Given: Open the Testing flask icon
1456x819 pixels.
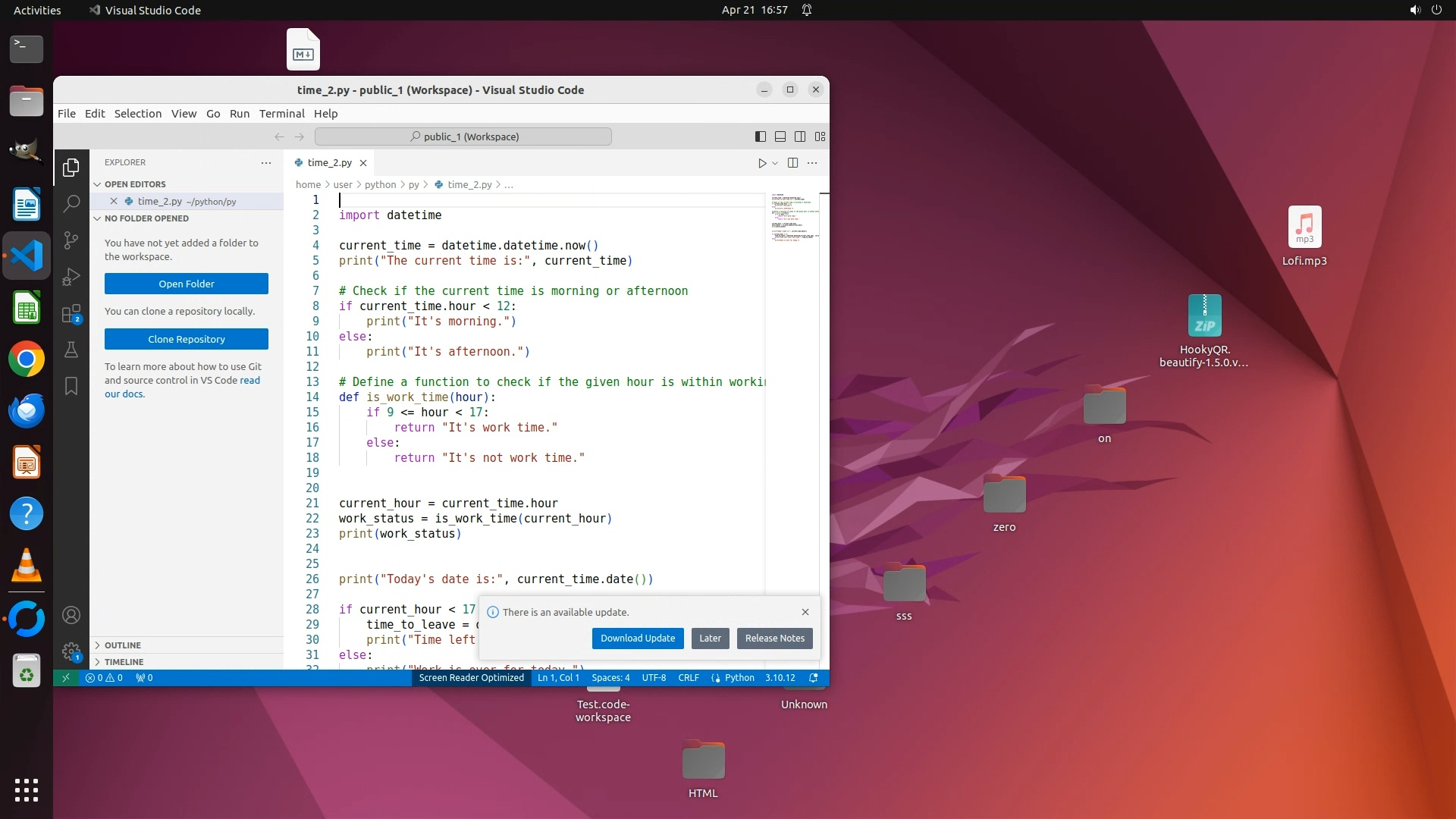Looking at the screenshot, I should tap(71, 350).
